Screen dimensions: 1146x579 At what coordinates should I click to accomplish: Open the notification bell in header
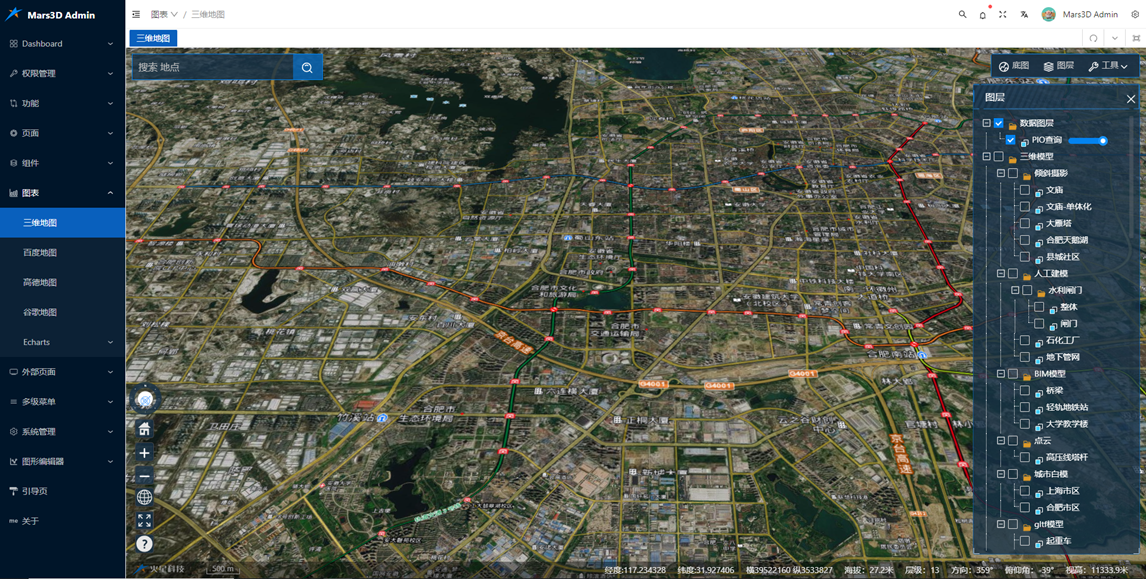tap(982, 15)
